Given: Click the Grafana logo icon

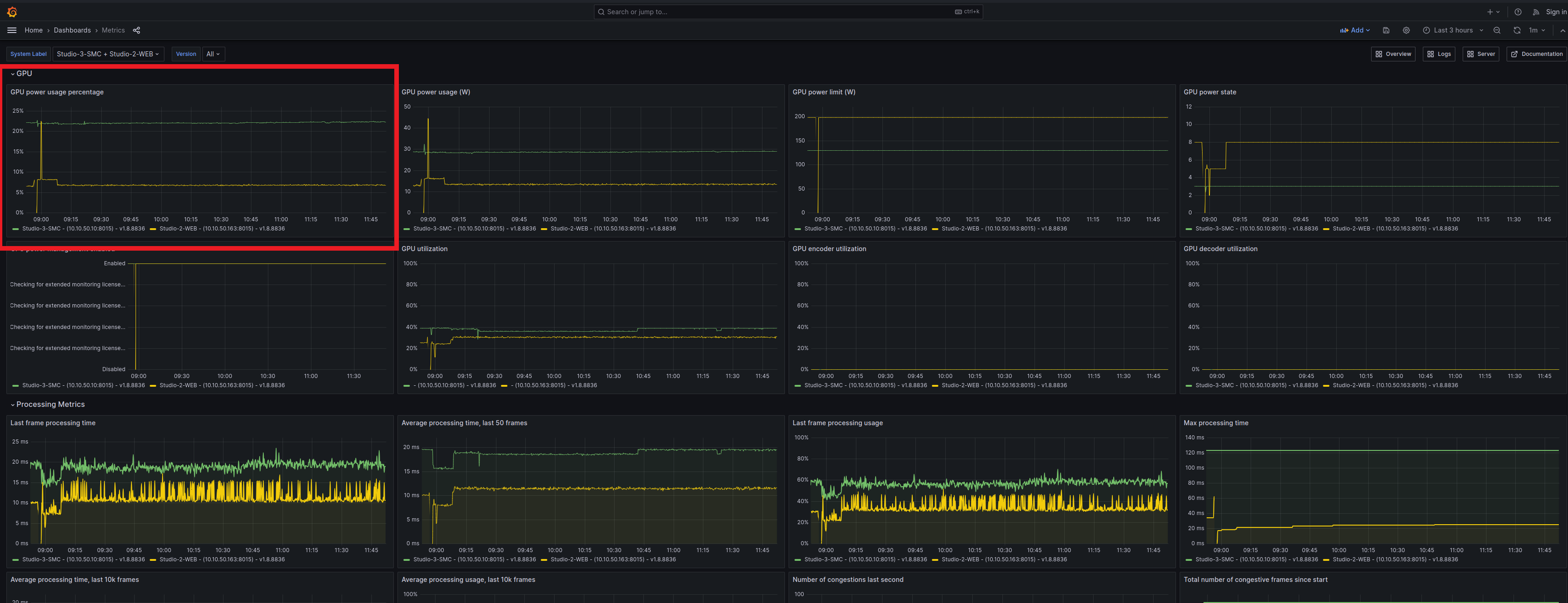Looking at the screenshot, I should [x=11, y=11].
